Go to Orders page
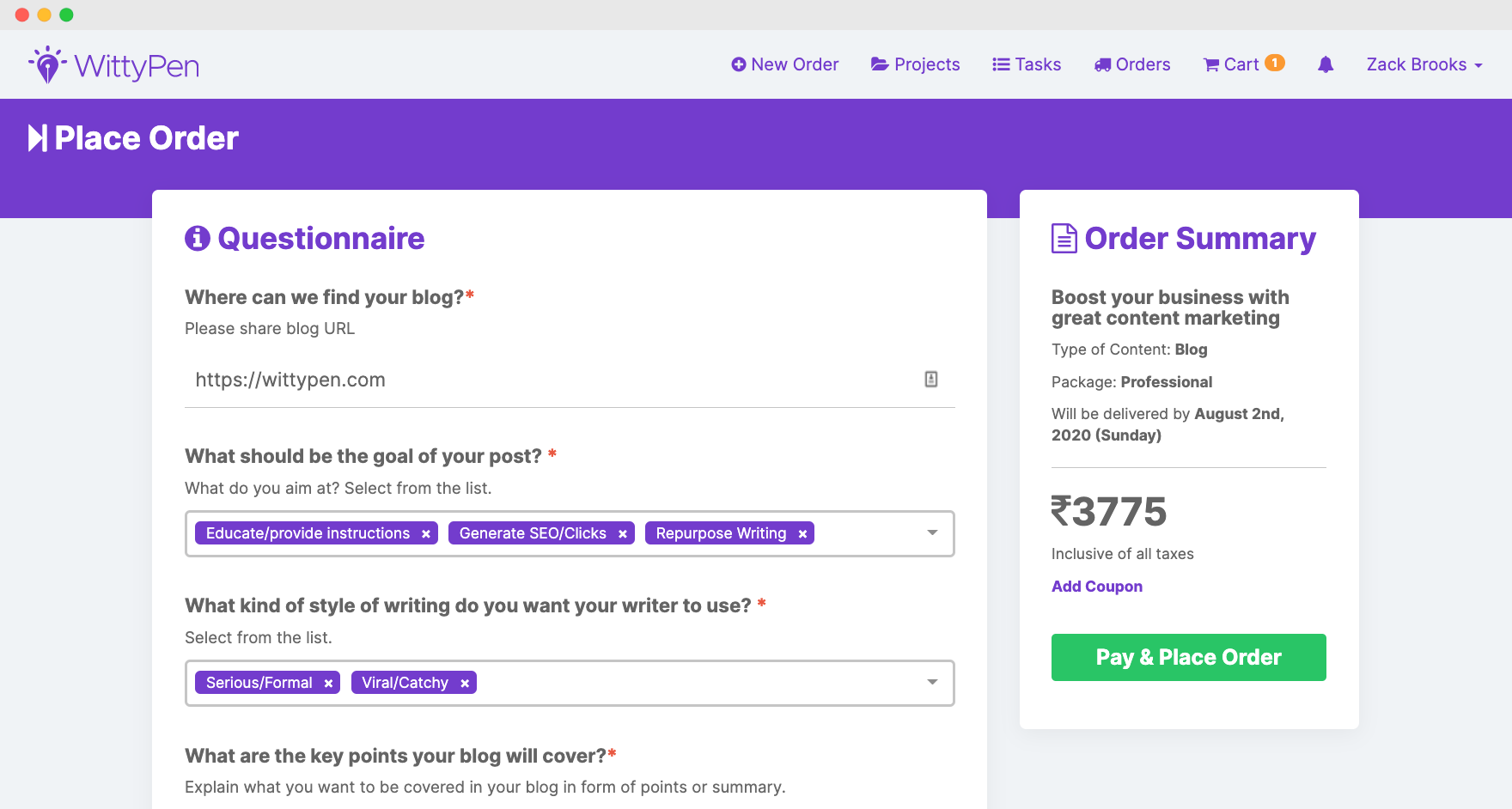Viewport: 1512px width, 809px height. click(x=1132, y=64)
